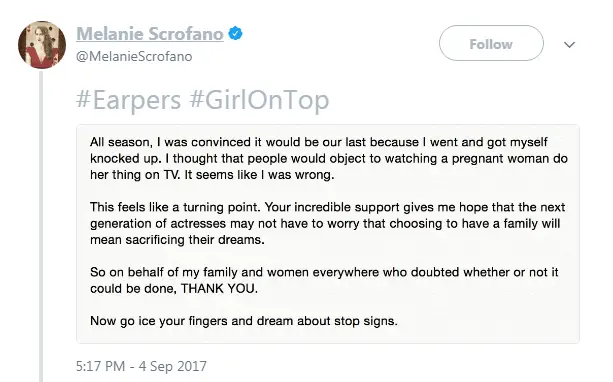Open the attached text image

328,234
